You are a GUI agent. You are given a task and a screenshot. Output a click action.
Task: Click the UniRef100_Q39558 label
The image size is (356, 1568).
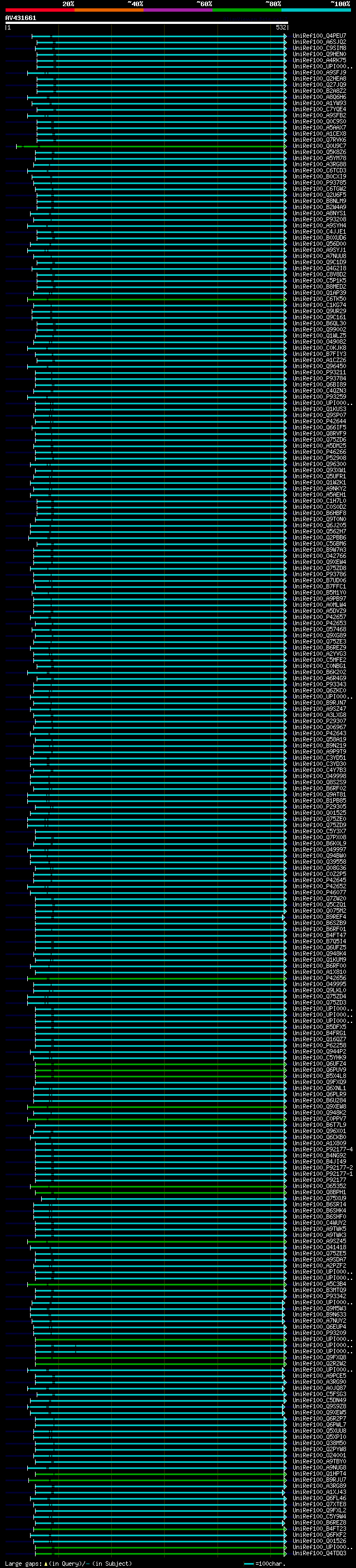(x=319, y=862)
